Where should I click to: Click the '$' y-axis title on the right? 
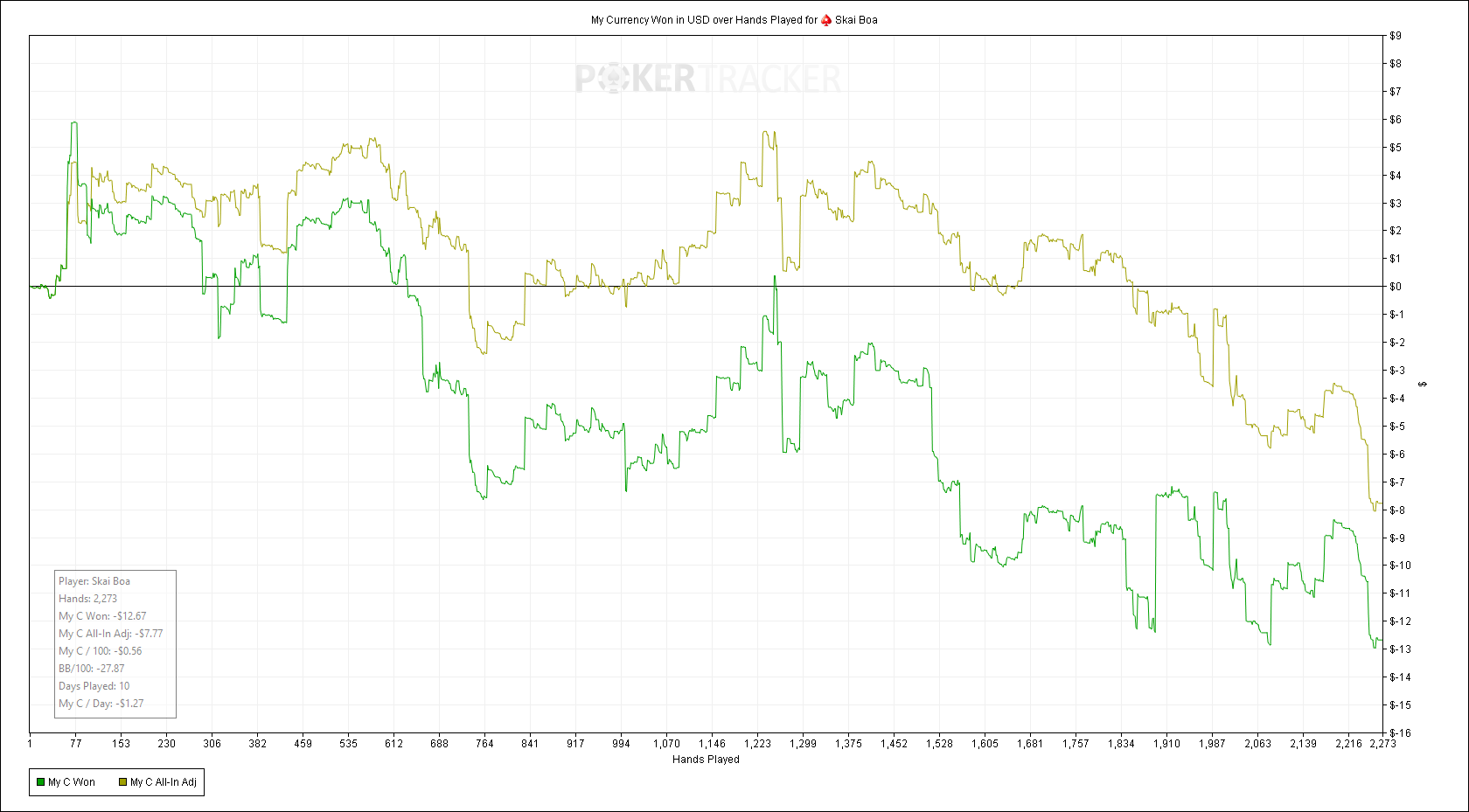1423,385
